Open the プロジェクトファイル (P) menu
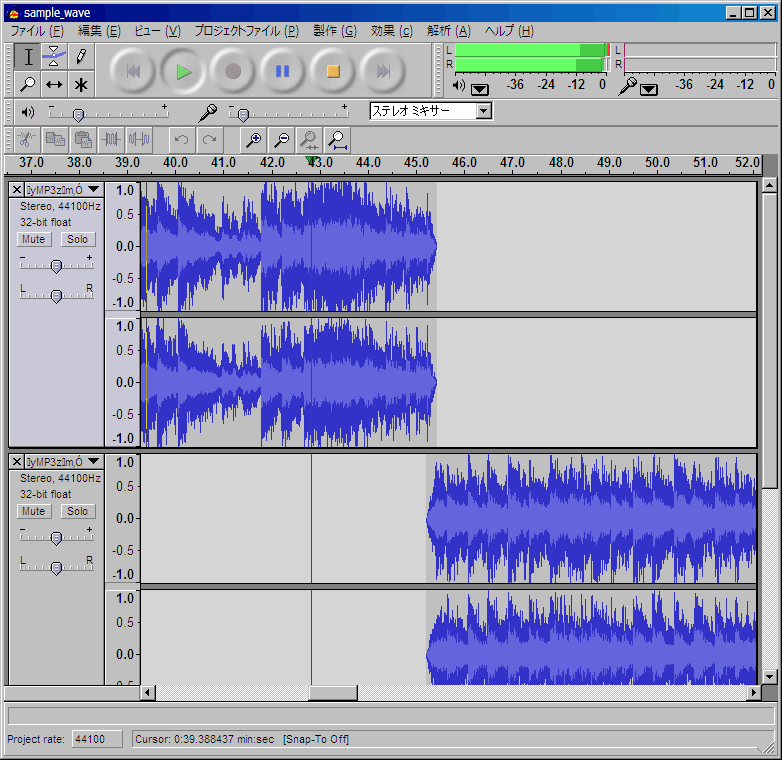The width and height of the screenshot is (782, 760). click(x=246, y=31)
